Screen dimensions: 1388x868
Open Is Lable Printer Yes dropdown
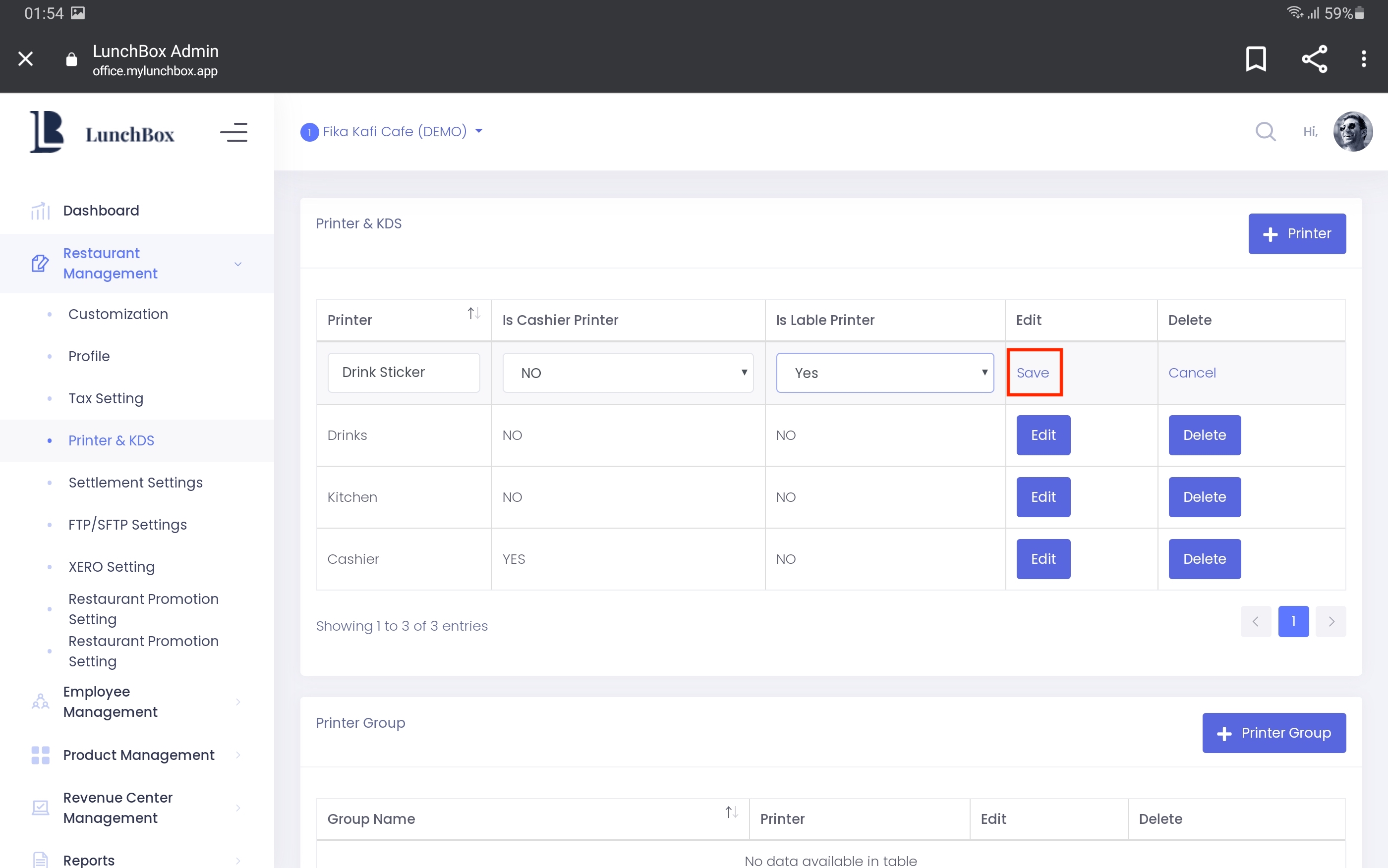click(884, 373)
